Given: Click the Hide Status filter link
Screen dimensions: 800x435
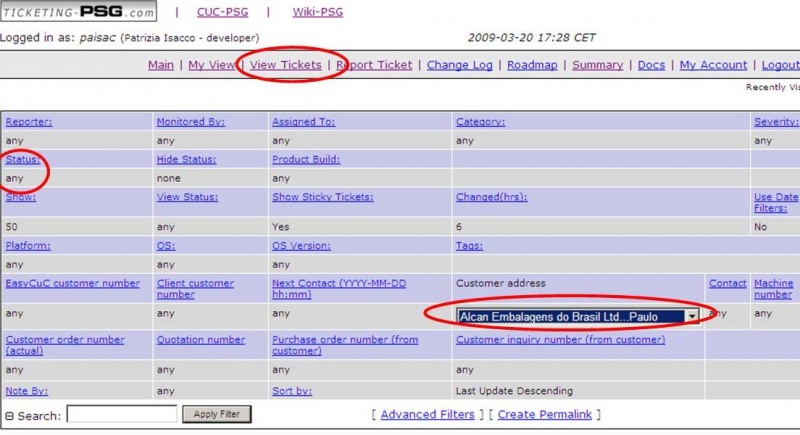Looking at the screenshot, I should tap(186, 160).
